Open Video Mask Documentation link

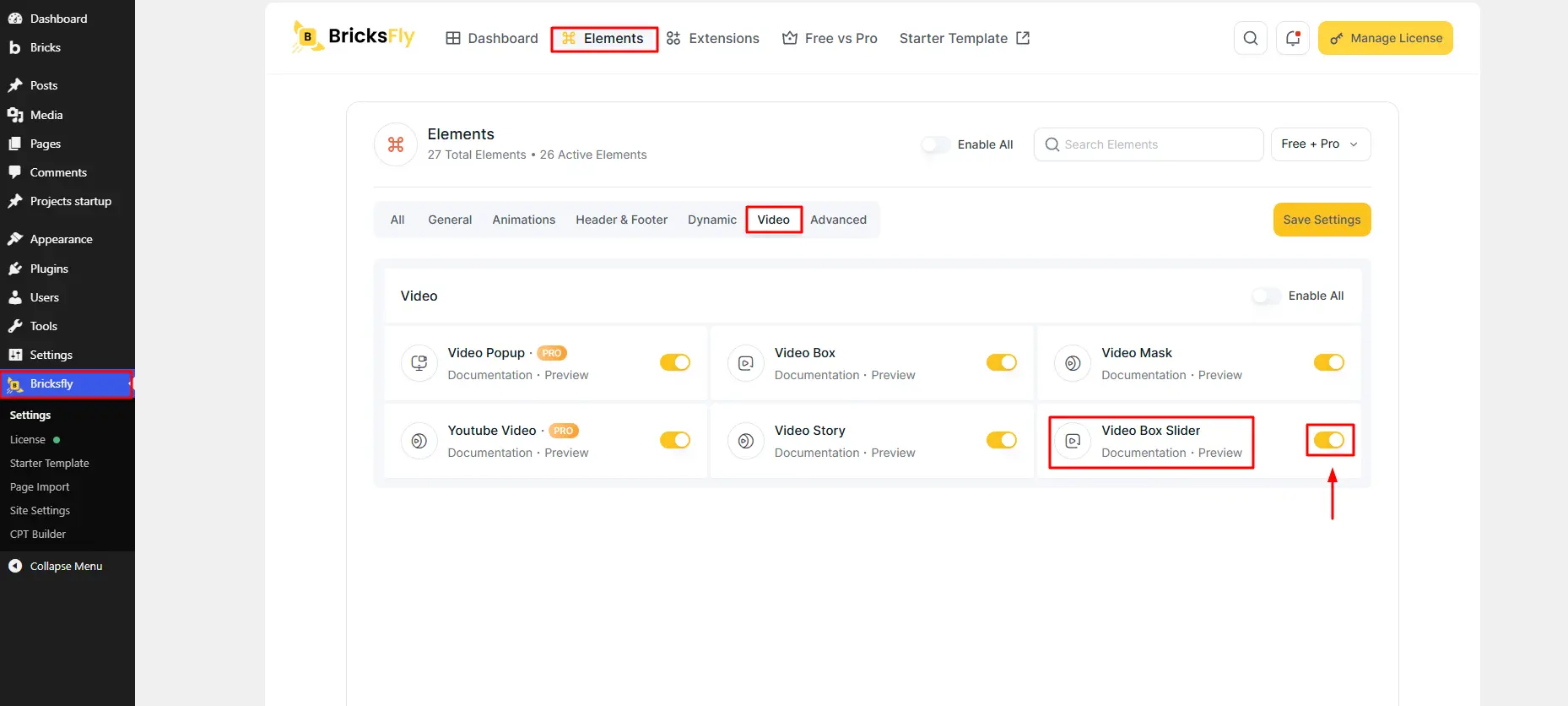coord(1144,375)
